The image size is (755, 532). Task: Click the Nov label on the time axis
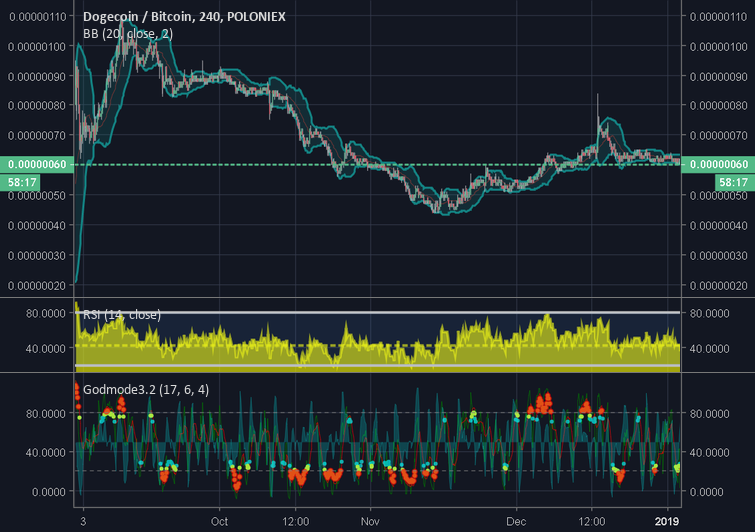pyautogui.click(x=370, y=521)
